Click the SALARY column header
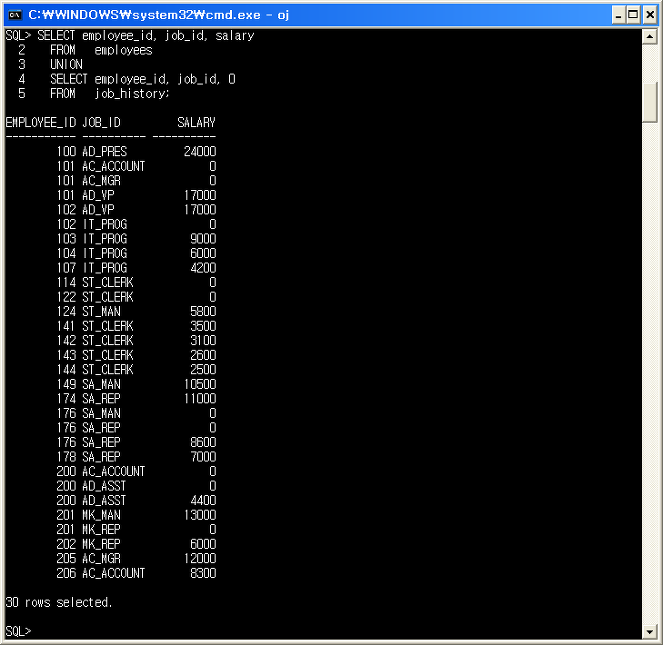 point(197,123)
